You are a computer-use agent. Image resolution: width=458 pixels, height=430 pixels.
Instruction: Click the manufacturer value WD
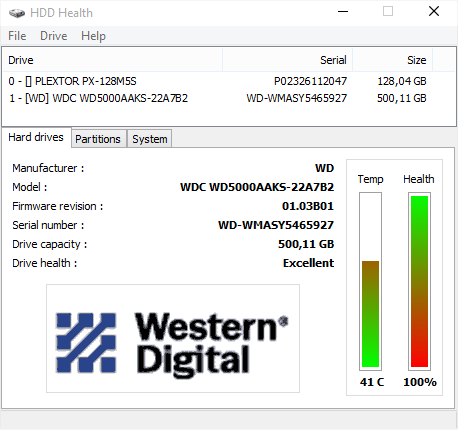[324, 168]
